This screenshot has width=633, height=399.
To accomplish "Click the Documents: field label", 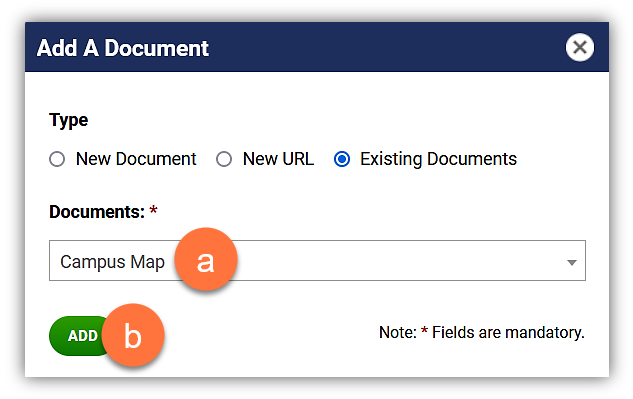I will click(x=97, y=212).
